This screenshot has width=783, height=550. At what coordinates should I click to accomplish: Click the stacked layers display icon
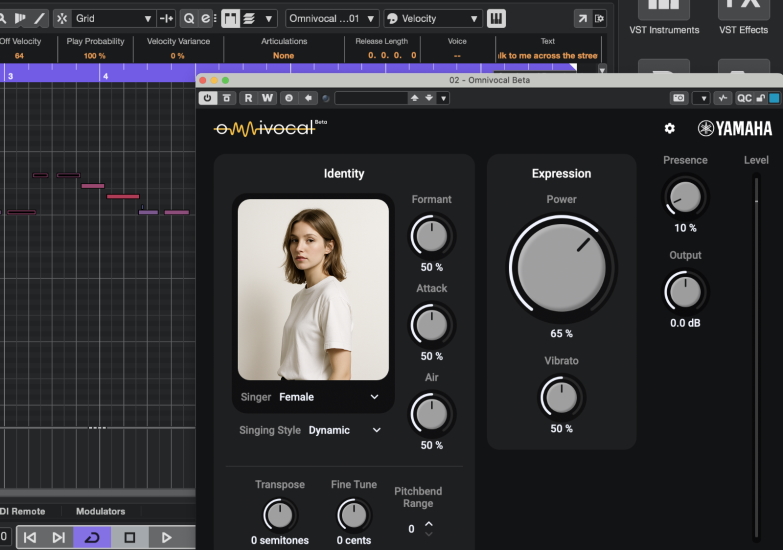point(249,18)
